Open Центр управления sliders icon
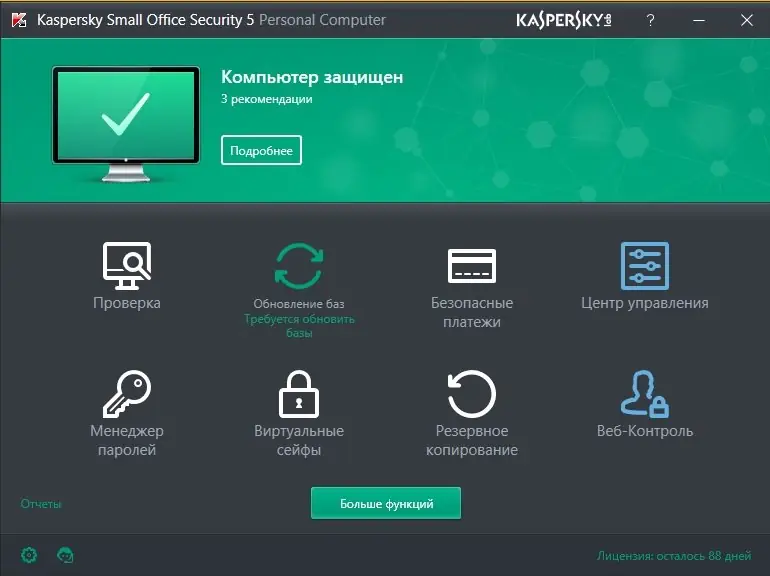This screenshot has width=770, height=576. click(645, 266)
